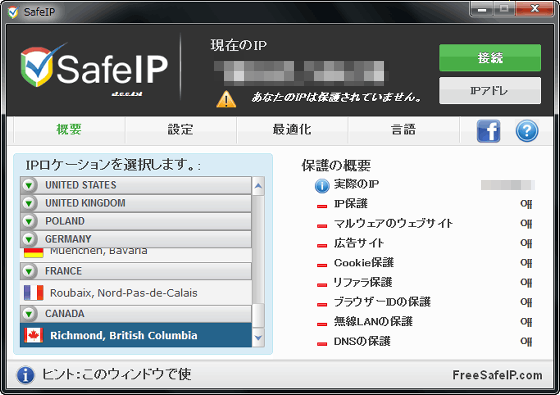Click the location list down arrow

[258, 338]
